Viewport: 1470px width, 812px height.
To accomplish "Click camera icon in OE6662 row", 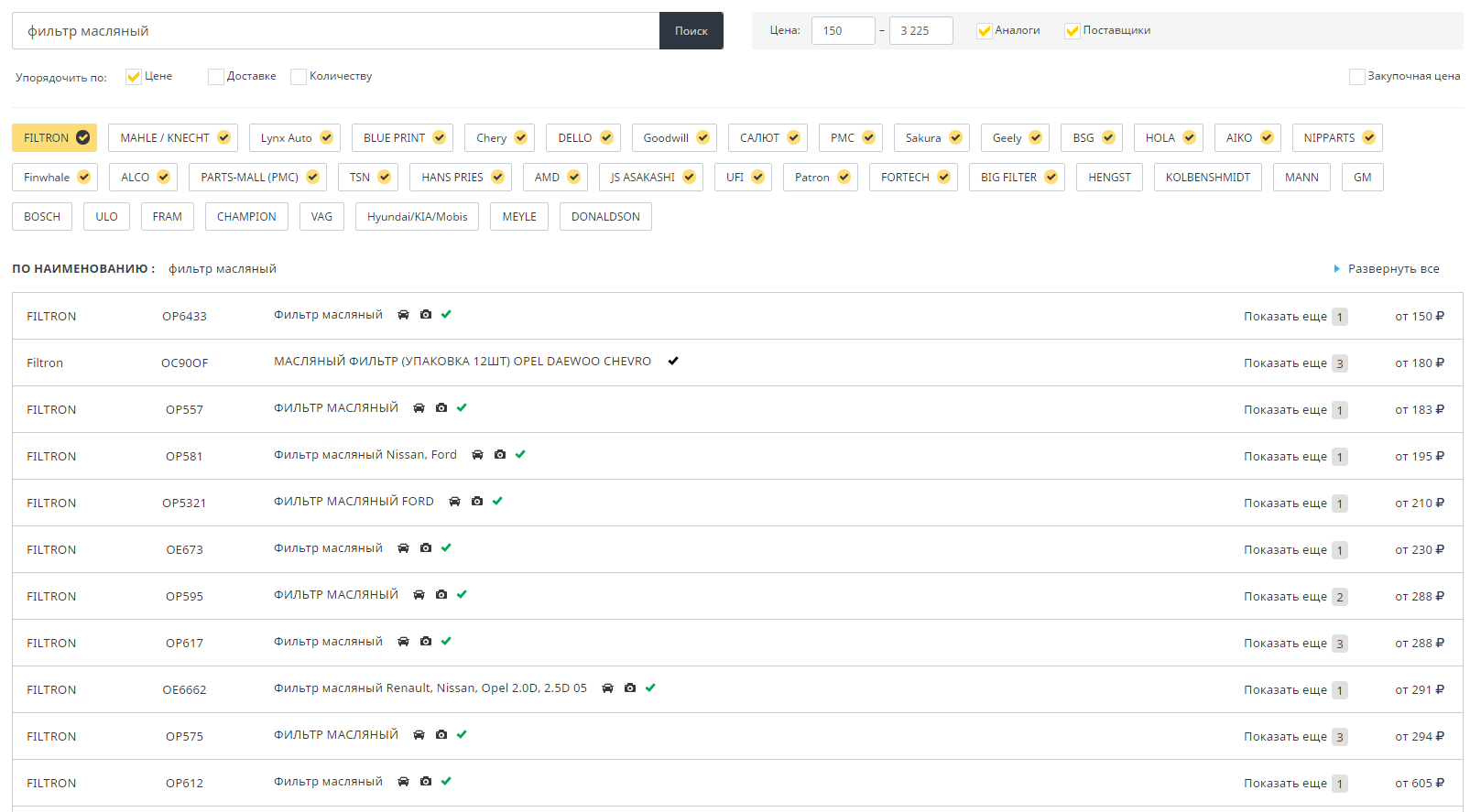I will [x=630, y=688].
